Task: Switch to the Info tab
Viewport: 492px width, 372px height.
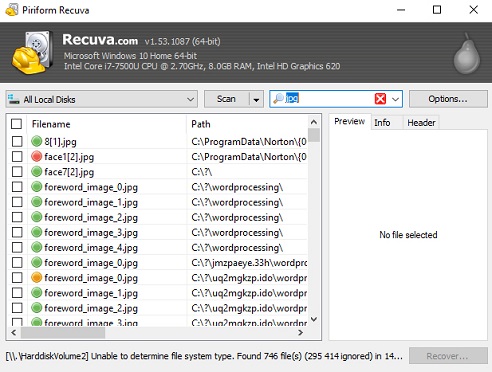Action: click(x=382, y=123)
